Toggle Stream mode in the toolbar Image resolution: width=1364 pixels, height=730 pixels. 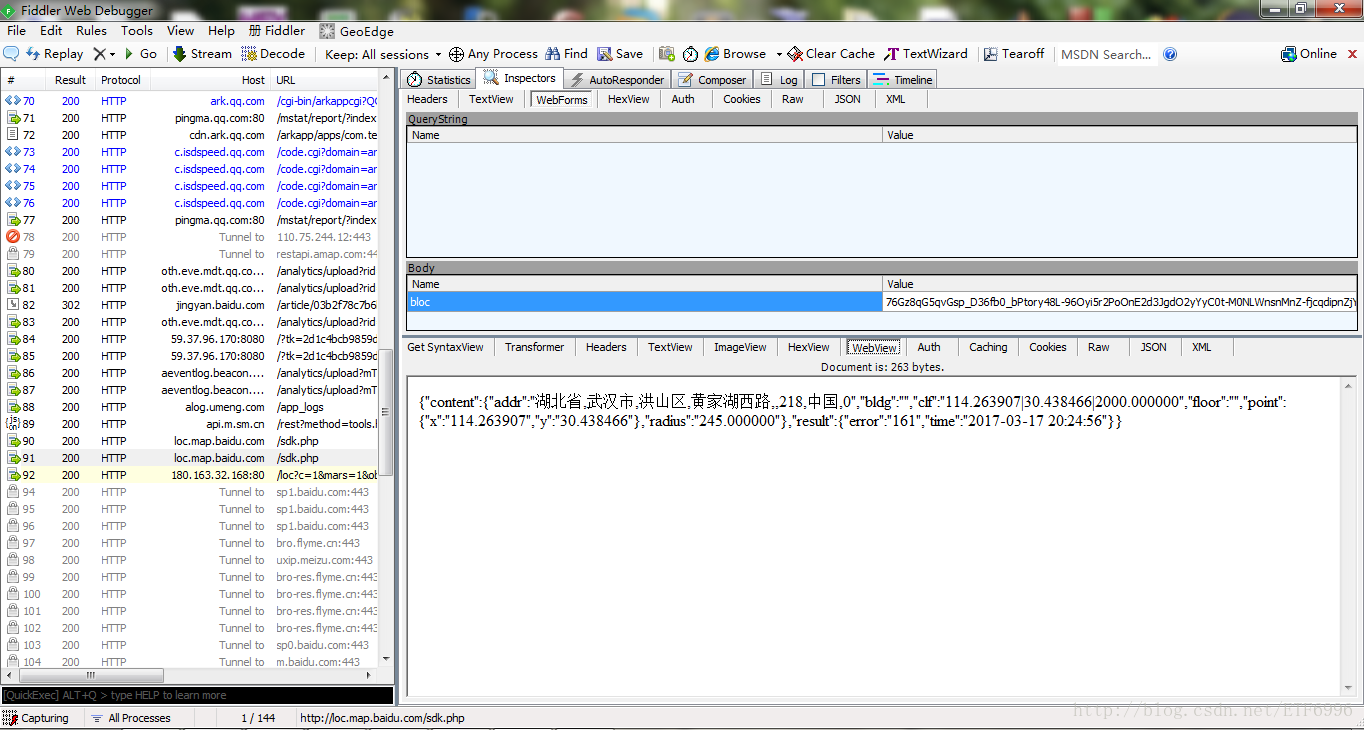[202, 54]
